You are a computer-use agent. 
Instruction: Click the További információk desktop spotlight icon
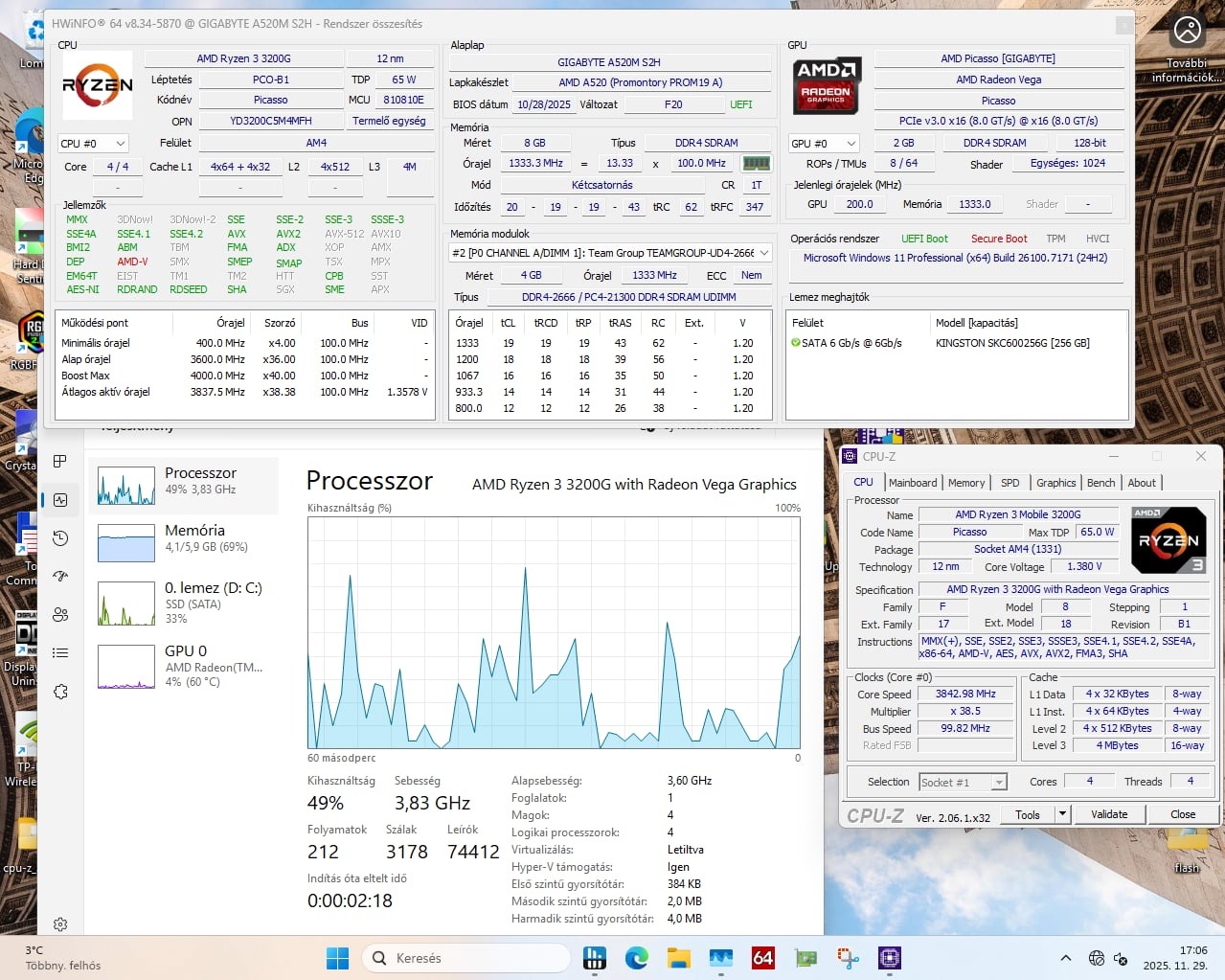click(1188, 48)
